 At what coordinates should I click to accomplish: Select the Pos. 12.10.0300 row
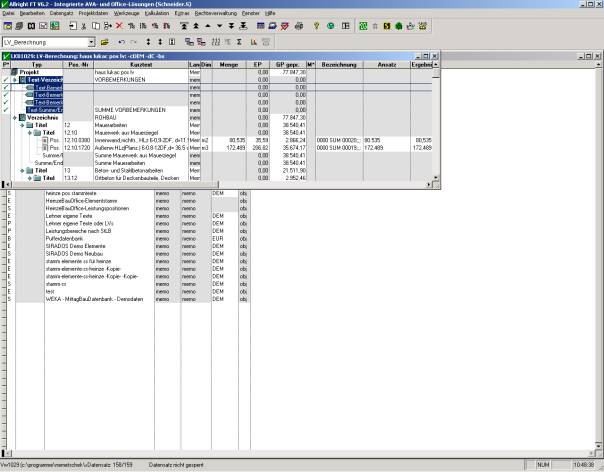coord(217,140)
